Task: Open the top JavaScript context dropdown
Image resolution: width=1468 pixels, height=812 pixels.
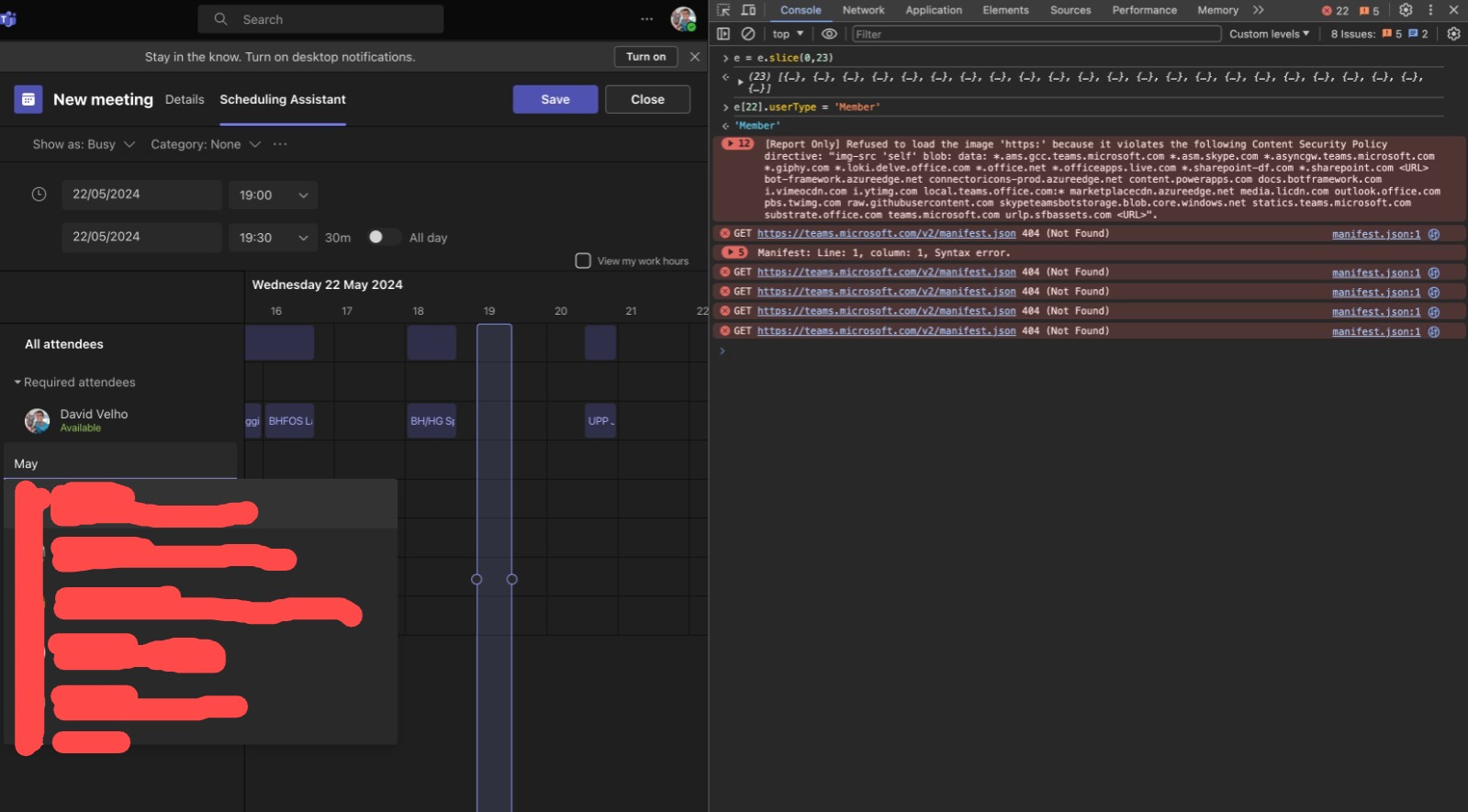Action: click(x=788, y=34)
